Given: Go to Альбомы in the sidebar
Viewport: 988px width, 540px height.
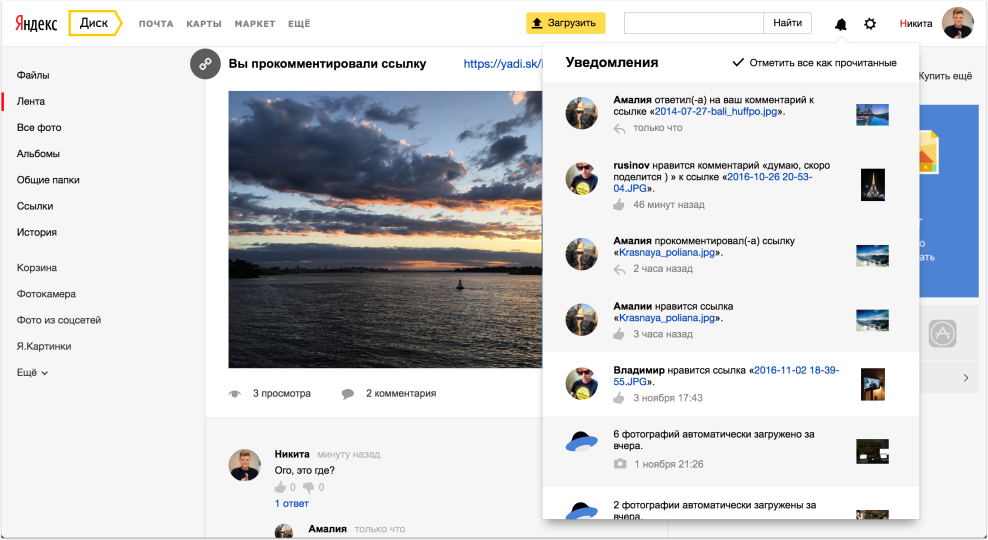Looking at the screenshot, I should coord(38,153).
